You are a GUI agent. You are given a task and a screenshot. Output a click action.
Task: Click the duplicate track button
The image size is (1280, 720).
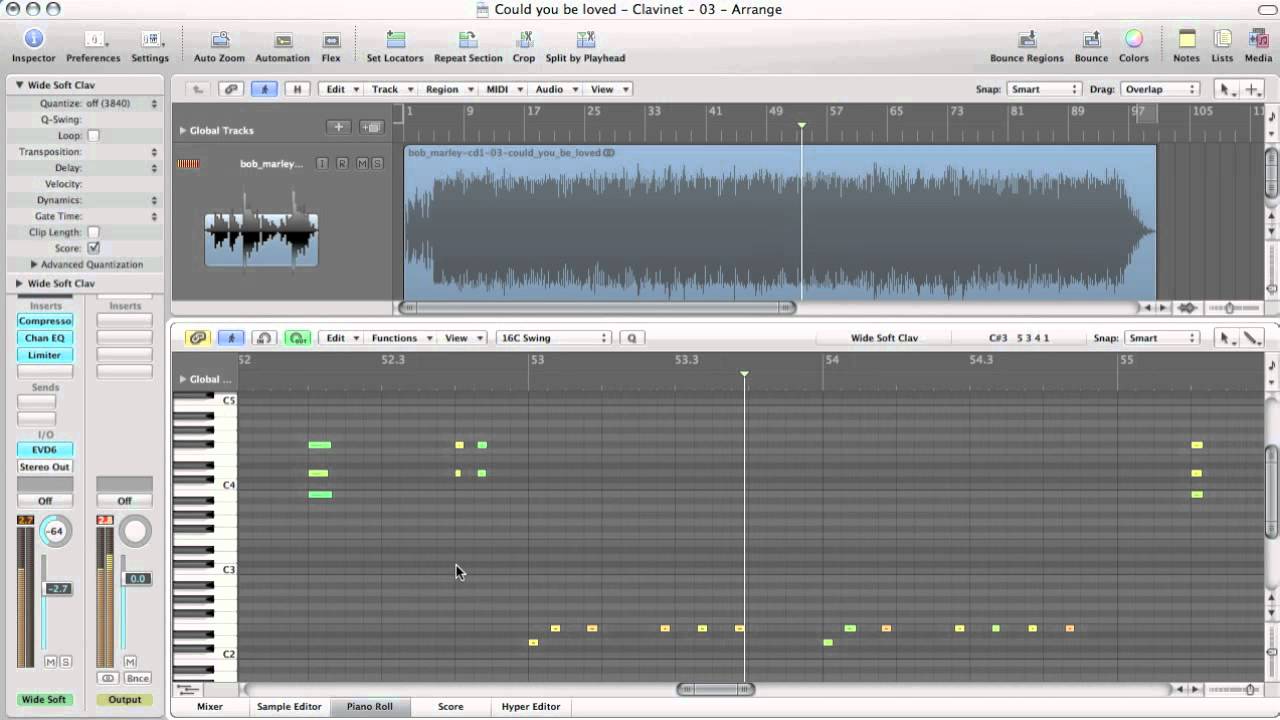(x=371, y=127)
